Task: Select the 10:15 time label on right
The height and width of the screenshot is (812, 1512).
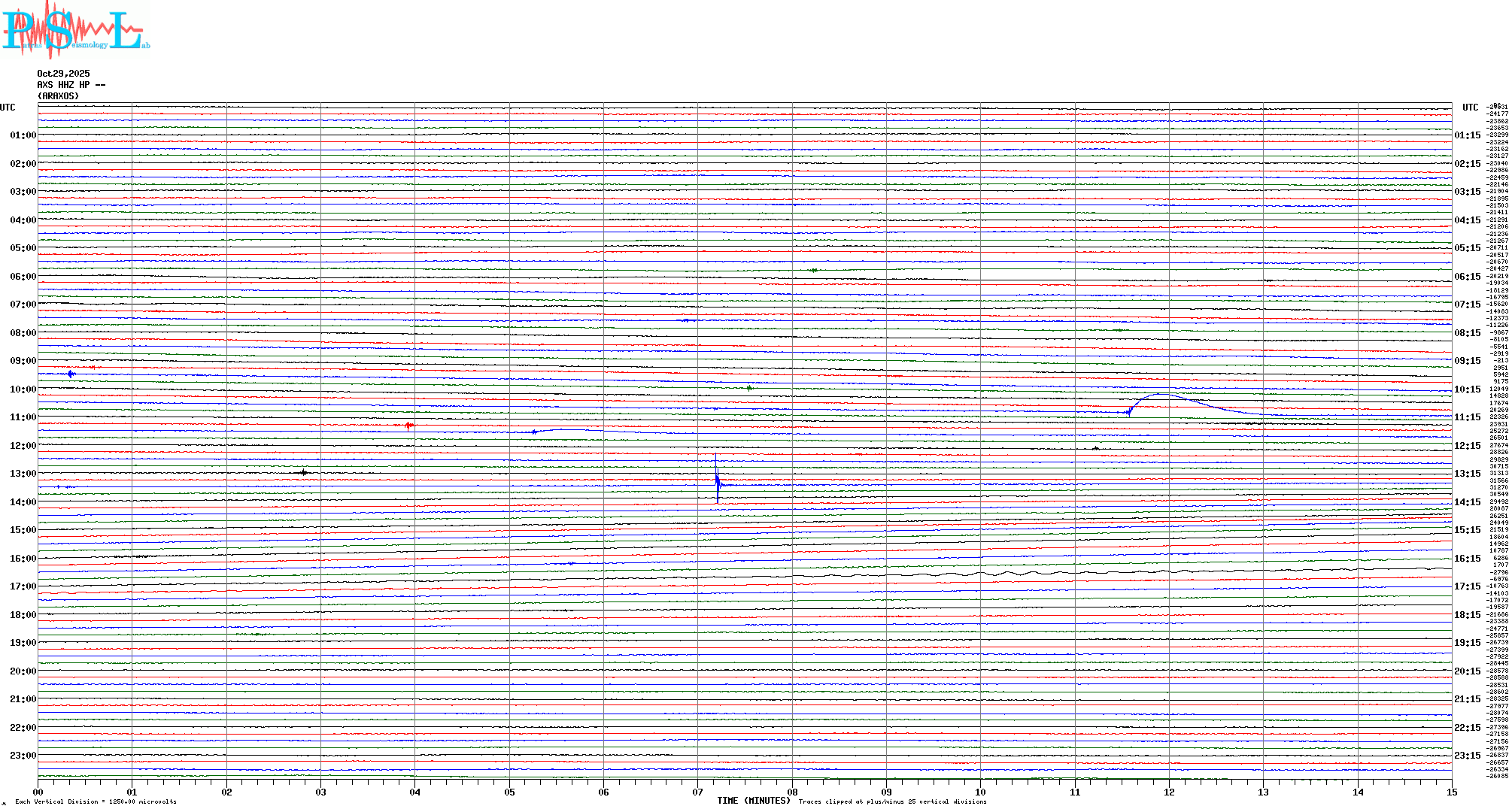Action: [x=1467, y=389]
